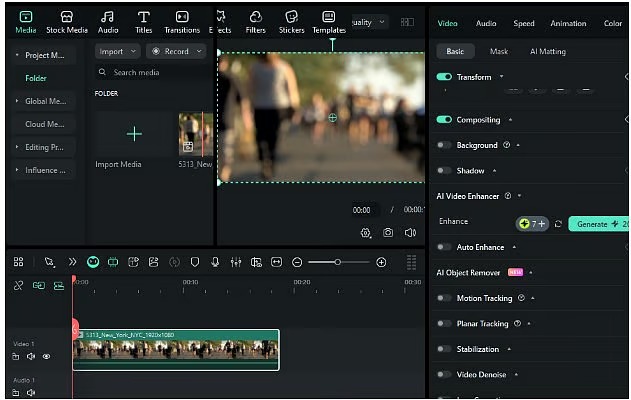Click the Import Media plus tile
This screenshot has height=400, width=631.
click(x=134, y=134)
